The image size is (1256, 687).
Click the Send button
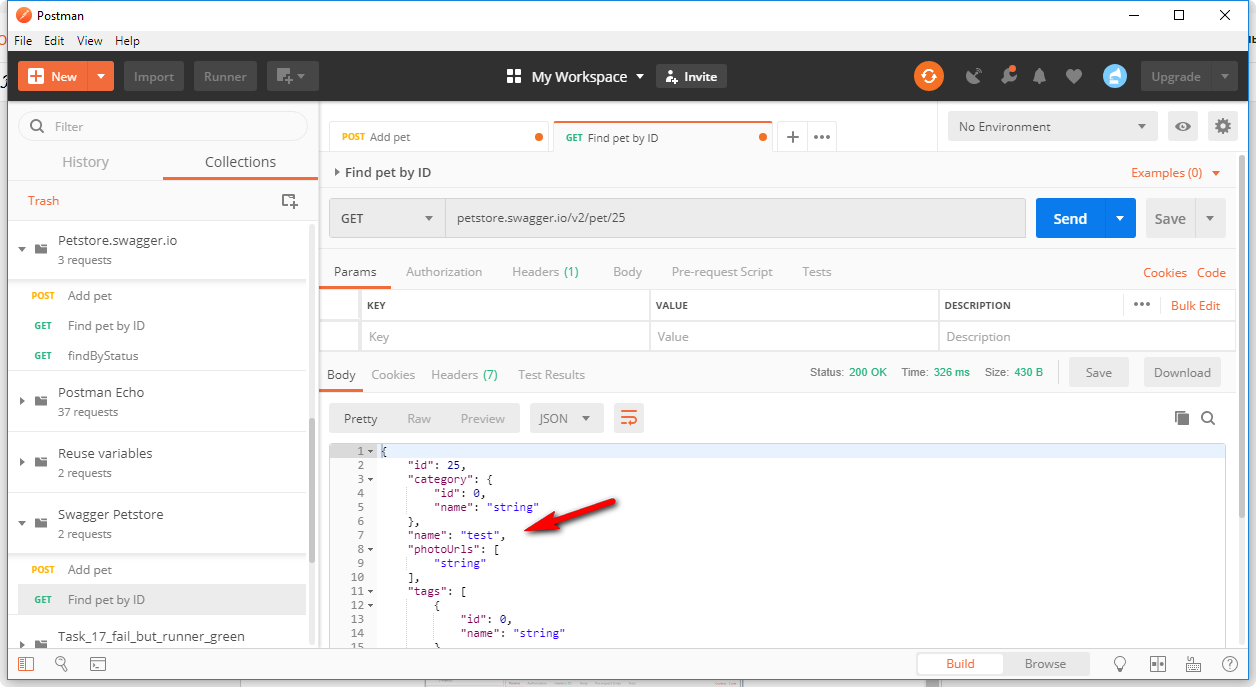click(x=1070, y=218)
